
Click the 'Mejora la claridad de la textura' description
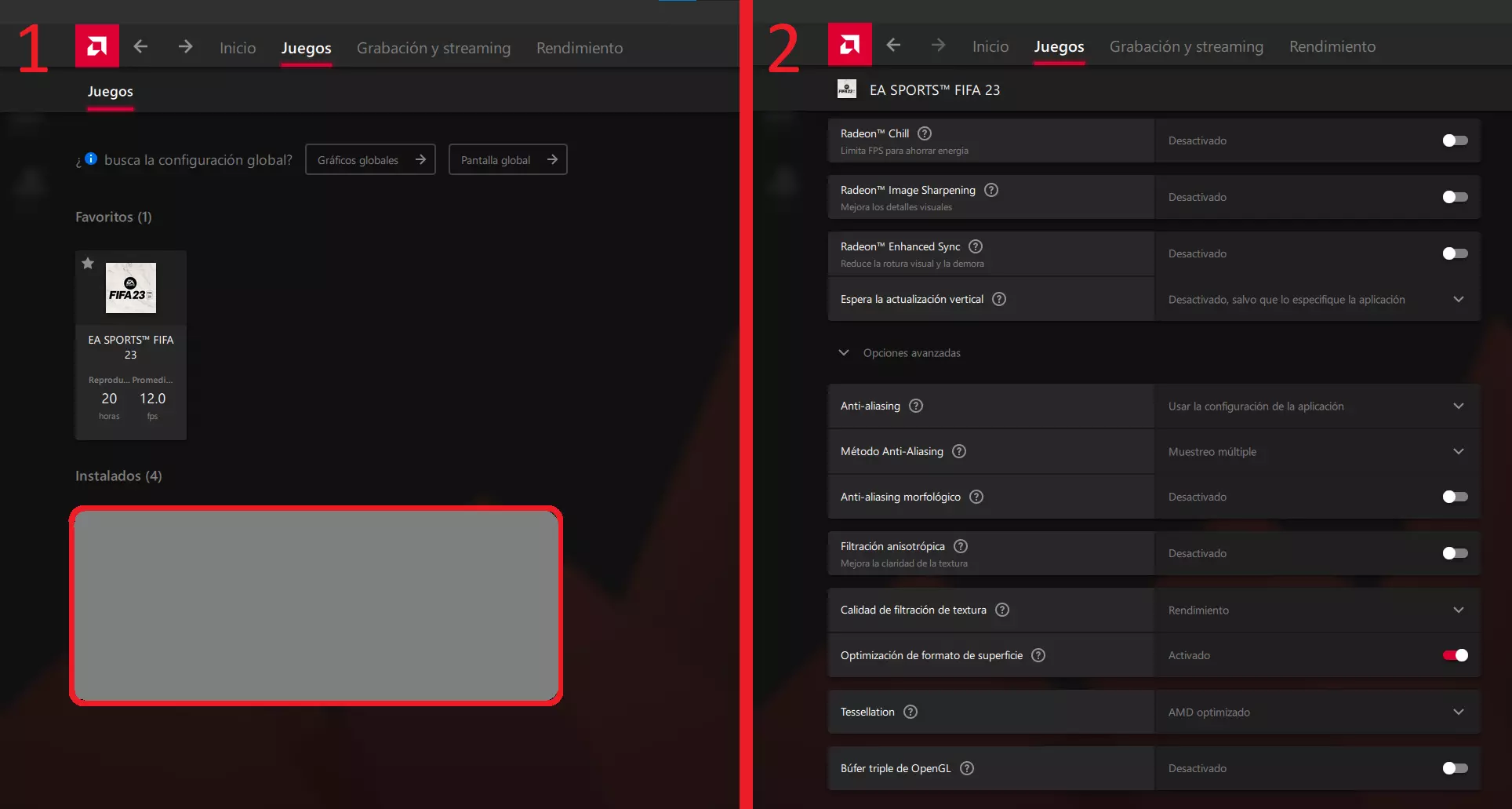click(904, 563)
